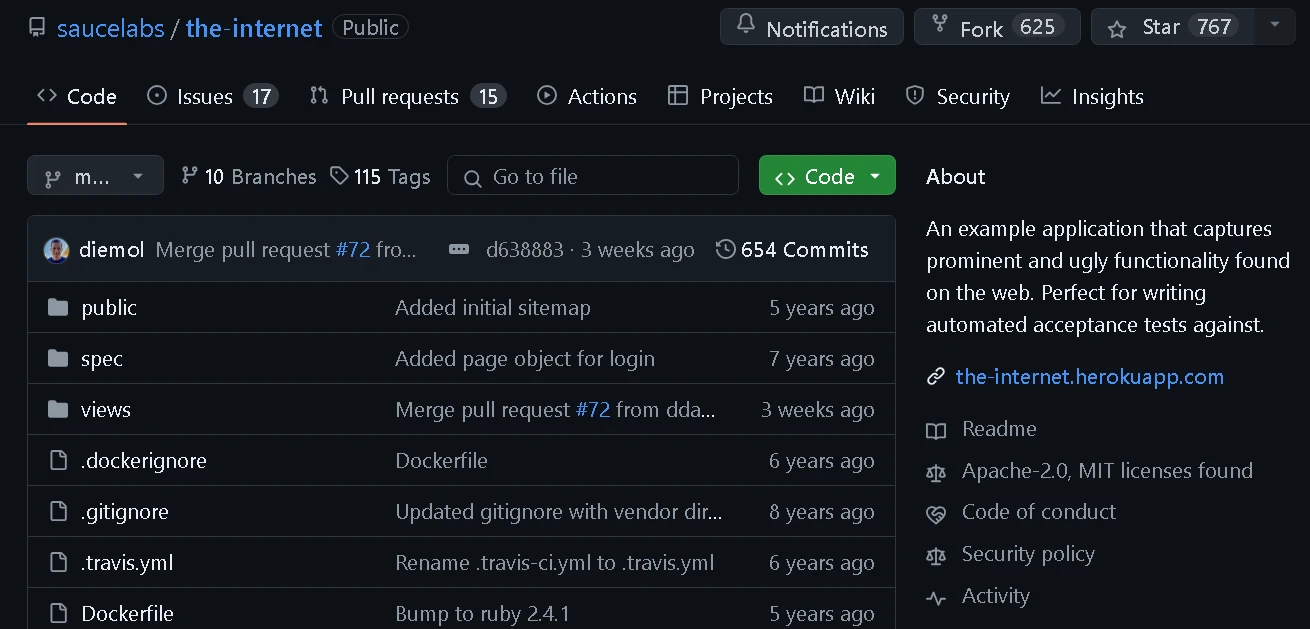The width and height of the screenshot is (1310, 629).
Task: Click the scale icon beside Security policy
Action: 936,555
